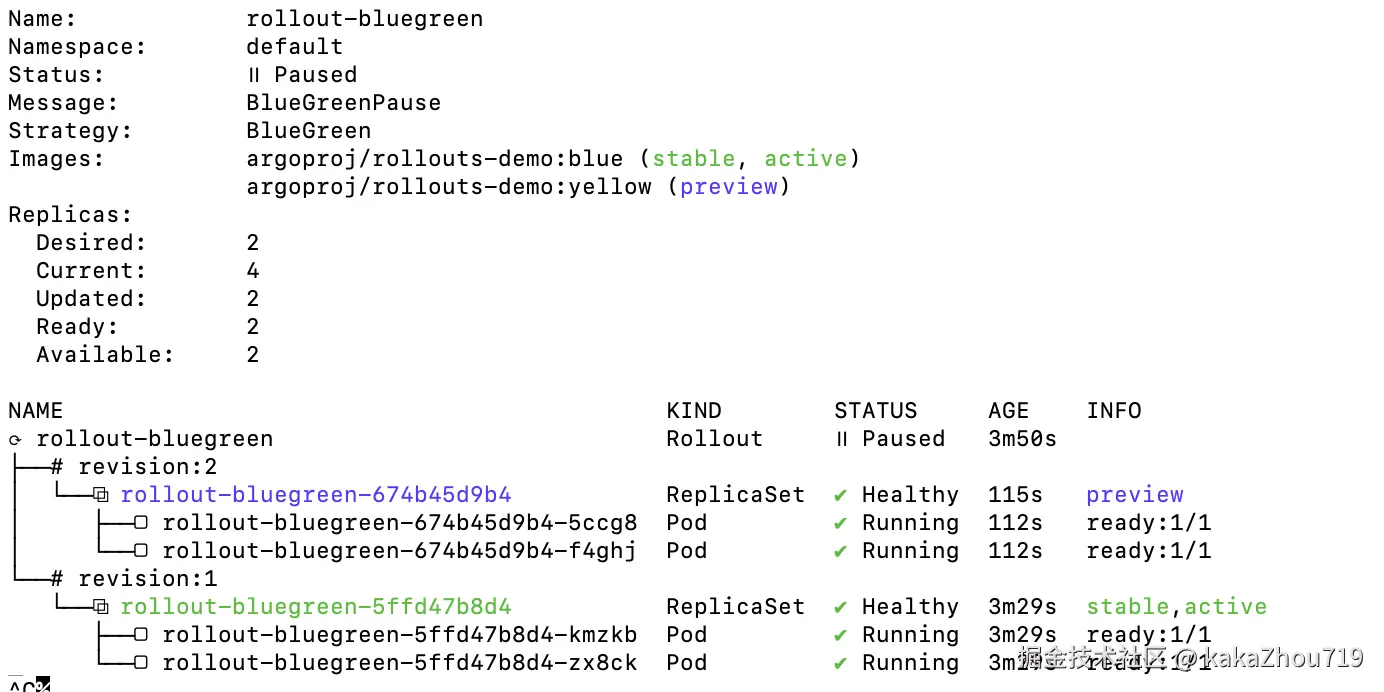Viewport: 1384px width, 692px height.
Task: Select the revision:2 tree node
Action: click(x=134, y=467)
